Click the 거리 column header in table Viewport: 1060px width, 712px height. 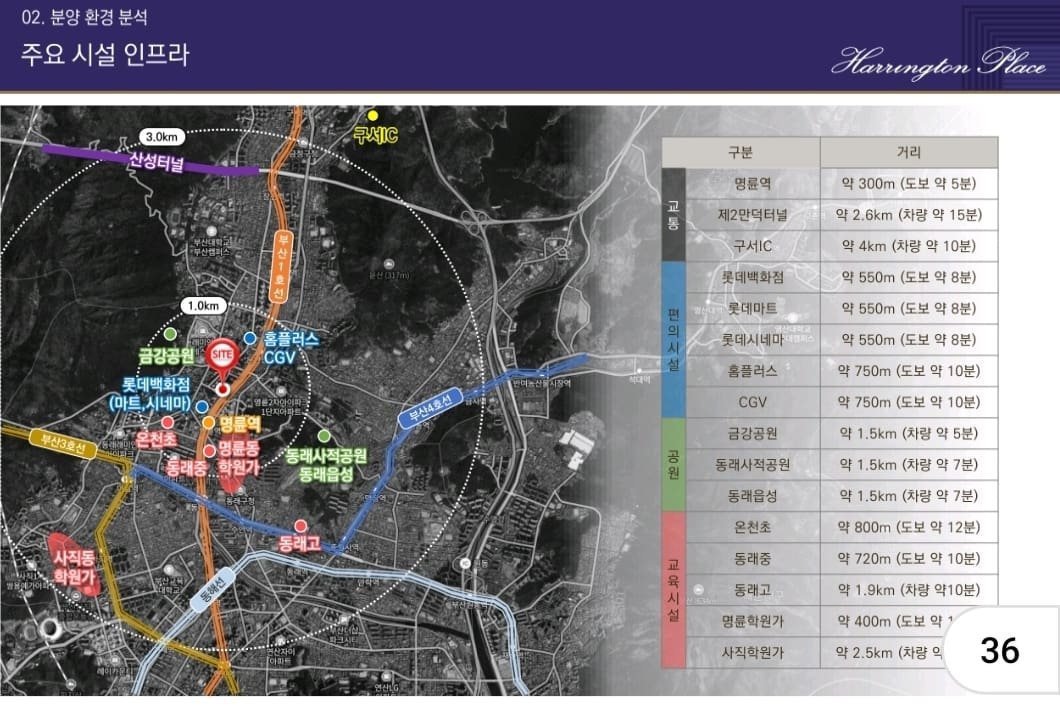[908, 152]
